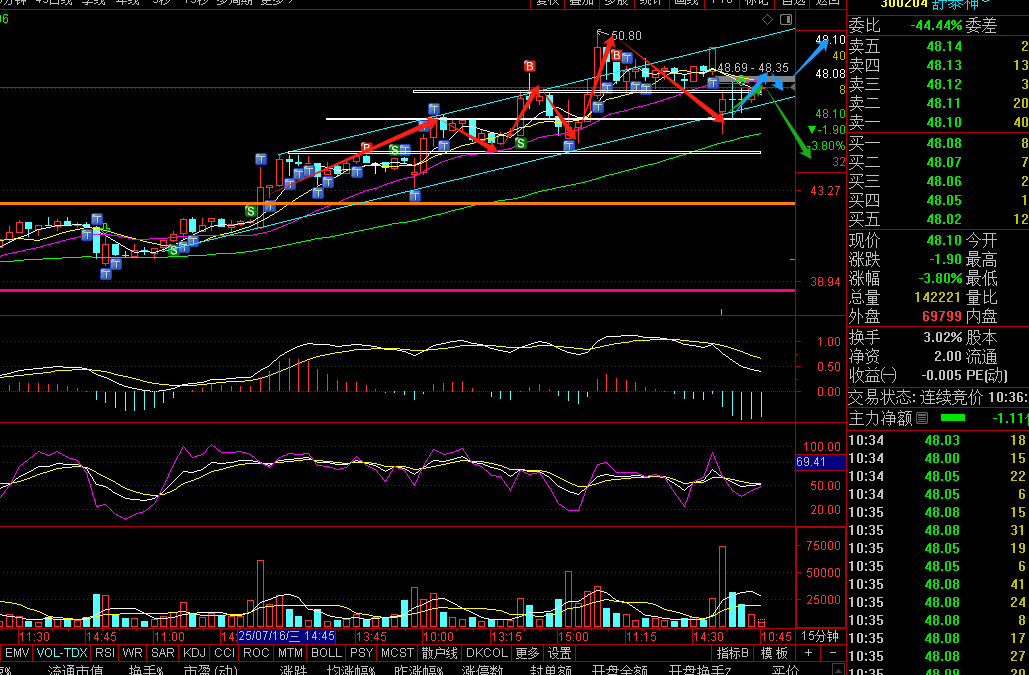The image size is (1029, 675).
Task: Open the SAR indicator tab
Action: tap(163, 653)
